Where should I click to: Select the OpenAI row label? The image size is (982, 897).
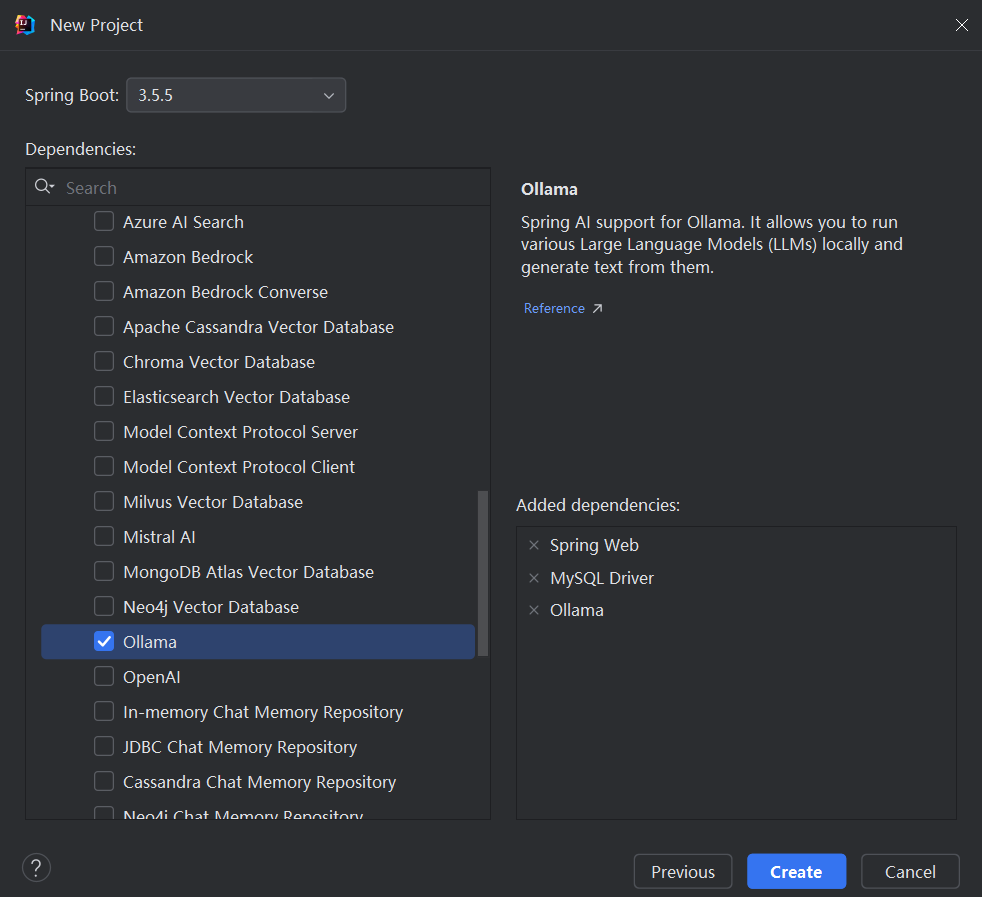click(x=152, y=677)
